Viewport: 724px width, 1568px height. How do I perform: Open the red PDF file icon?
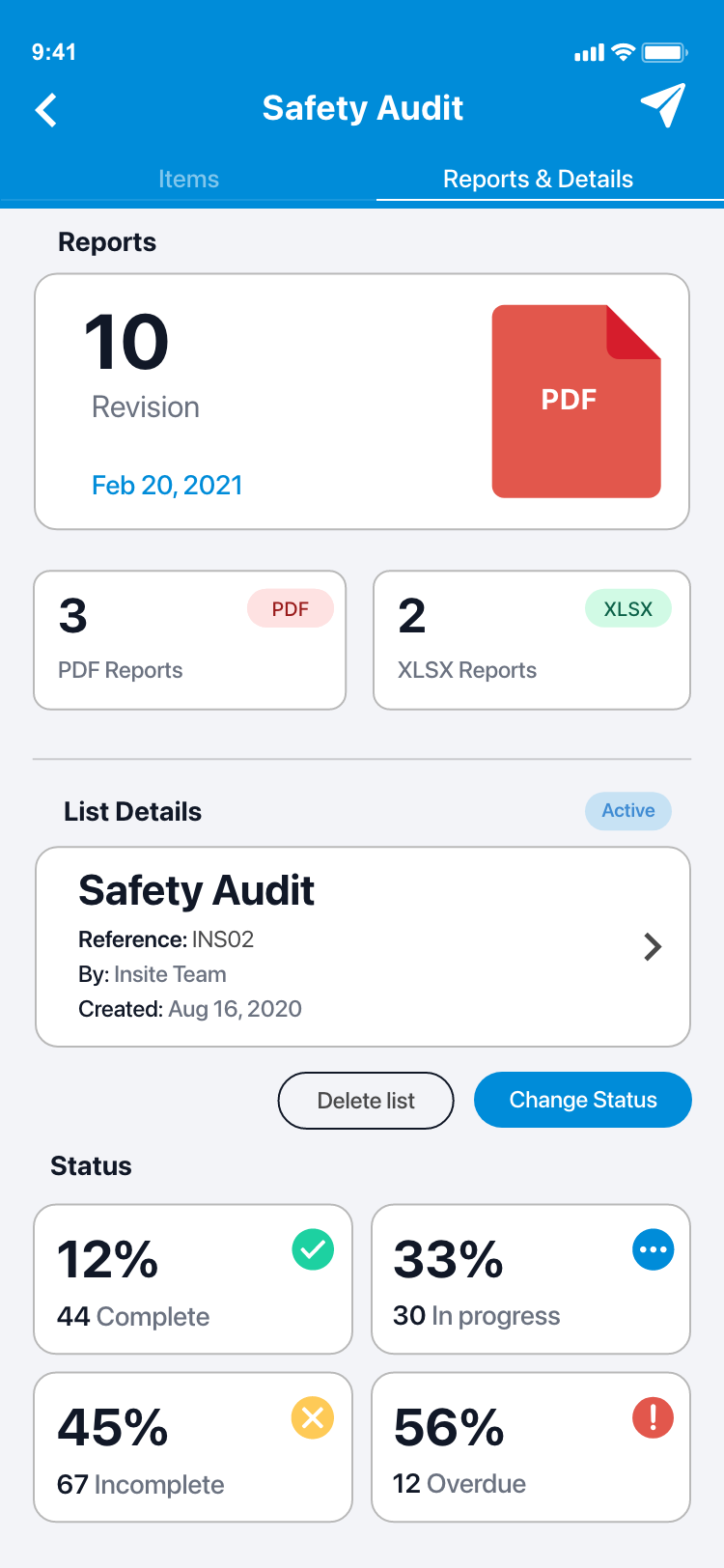tap(576, 402)
